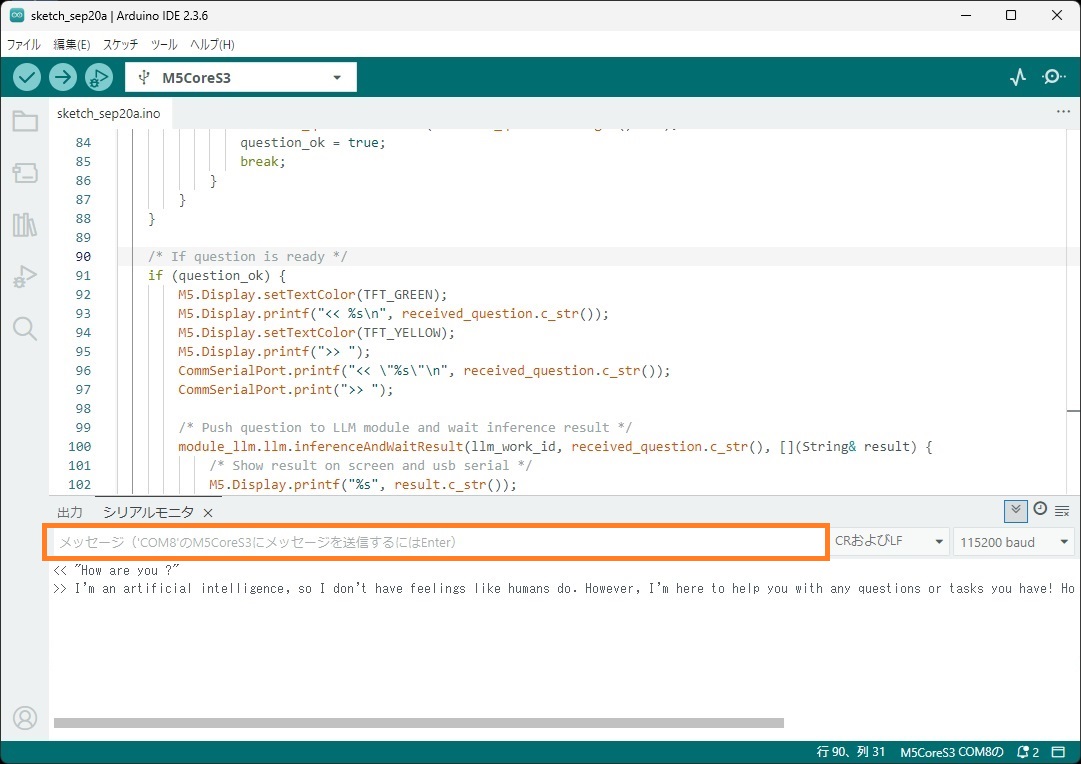Image resolution: width=1081 pixels, height=764 pixels.
Task: Expand the CRおよびLF line ending dropdown
Action: [890, 542]
